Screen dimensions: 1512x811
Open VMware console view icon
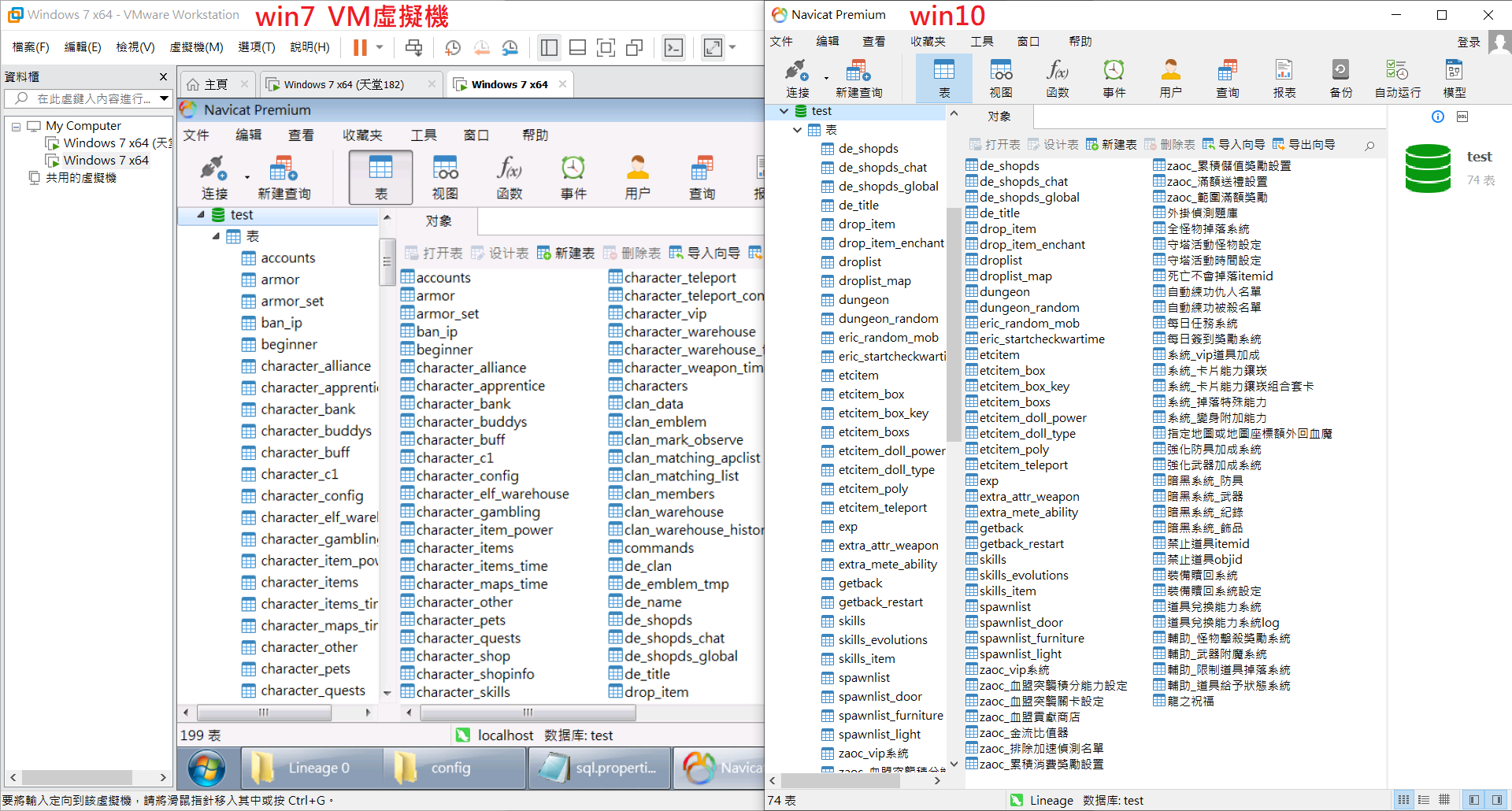pos(674,48)
